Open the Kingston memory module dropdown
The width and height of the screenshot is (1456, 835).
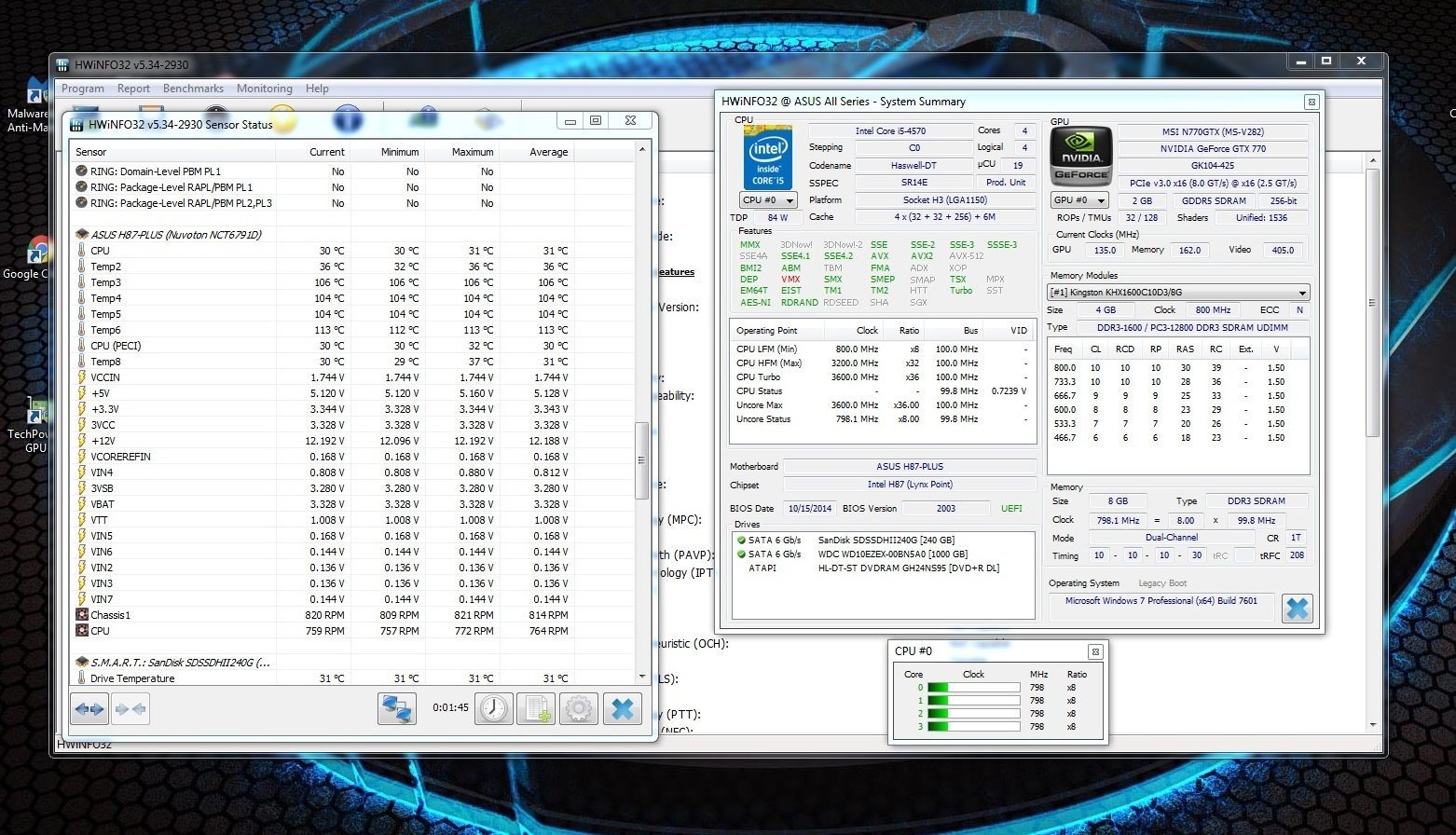(1179, 293)
